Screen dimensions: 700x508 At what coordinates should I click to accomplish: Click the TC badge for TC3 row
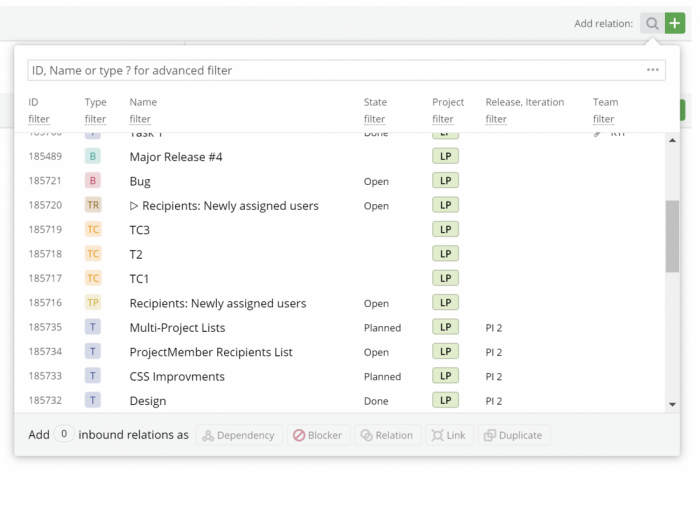93,230
